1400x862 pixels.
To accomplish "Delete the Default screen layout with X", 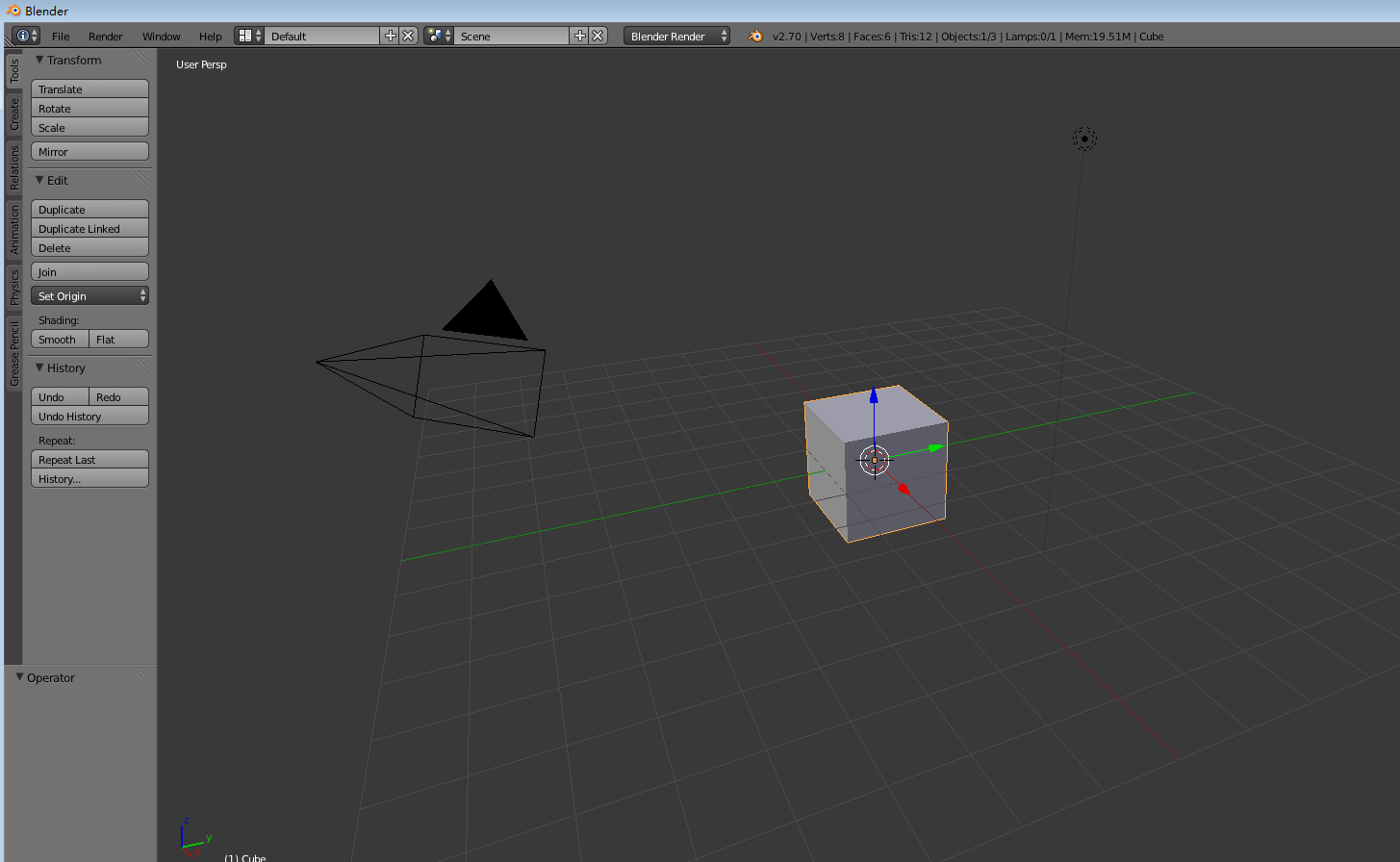I will point(408,36).
